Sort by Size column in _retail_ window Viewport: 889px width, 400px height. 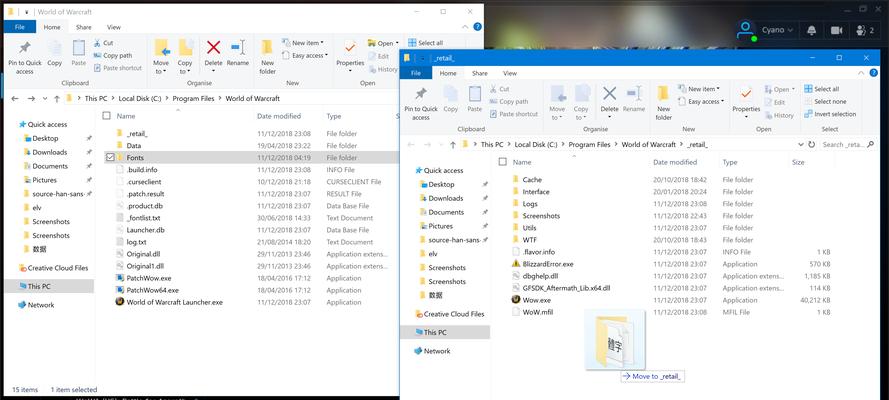point(798,162)
